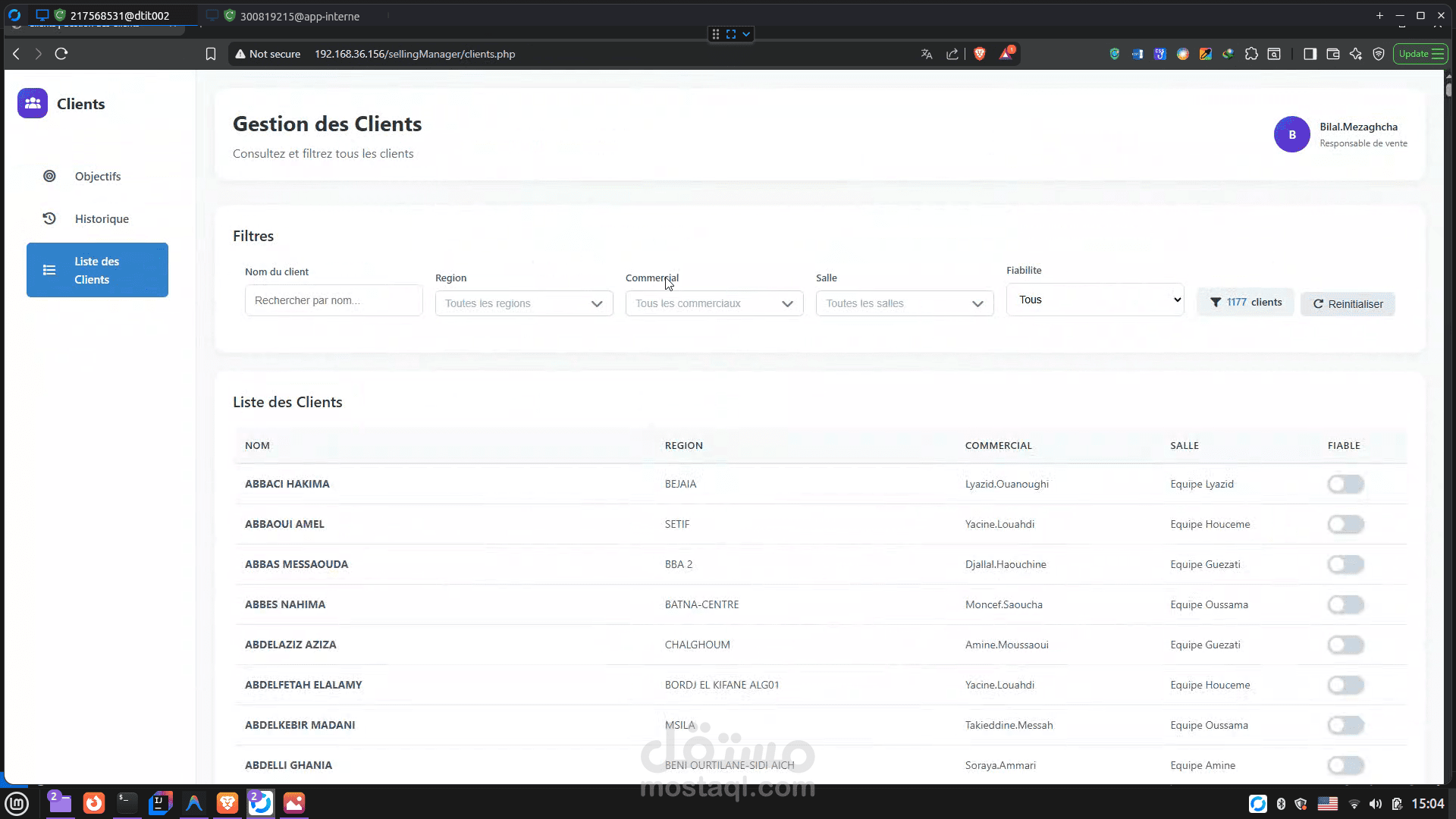Click the browser reload page icon
This screenshot has height=819, width=1456.
(x=61, y=54)
